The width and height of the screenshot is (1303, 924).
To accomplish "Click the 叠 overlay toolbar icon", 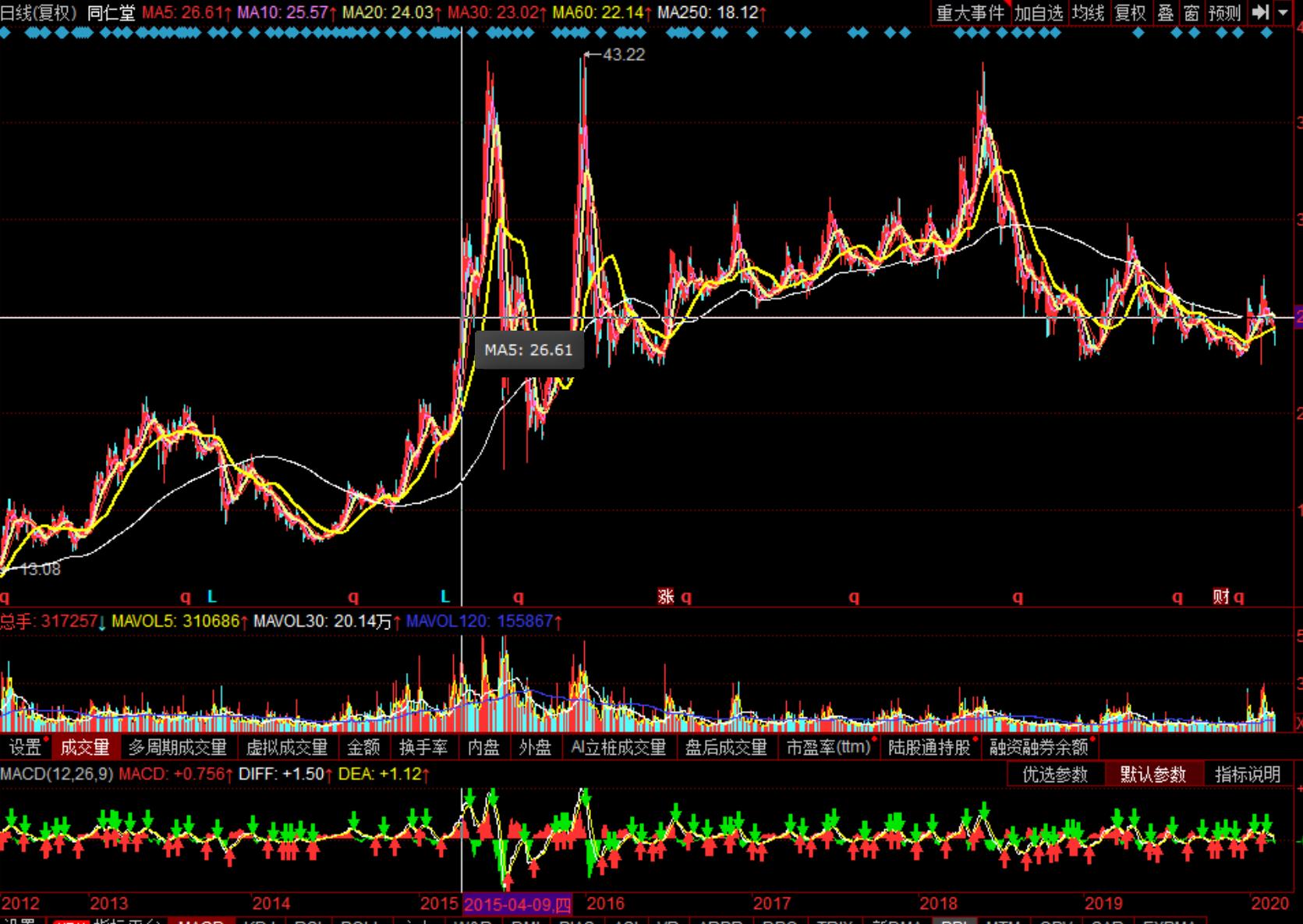I will (x=1165, y=13).
